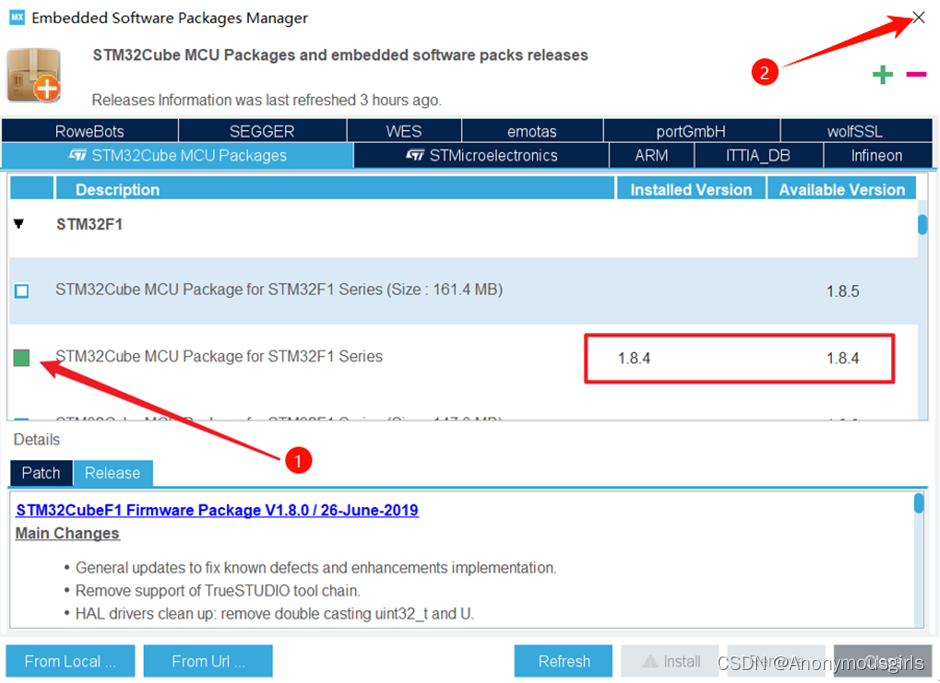Click the Available Version column header
This screenshot has height=683, width=940.
(x=842, y=189)
